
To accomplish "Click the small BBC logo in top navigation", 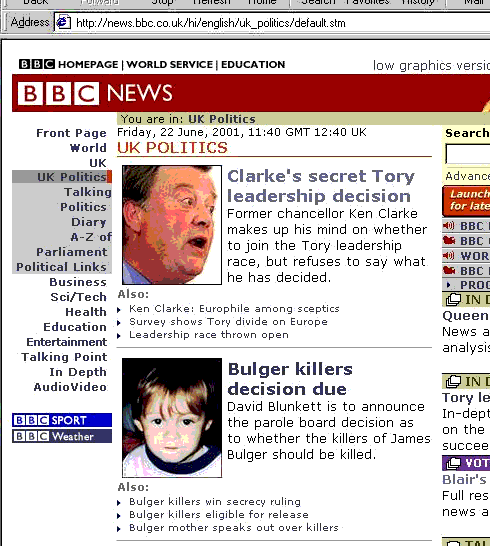I will 37,64.
